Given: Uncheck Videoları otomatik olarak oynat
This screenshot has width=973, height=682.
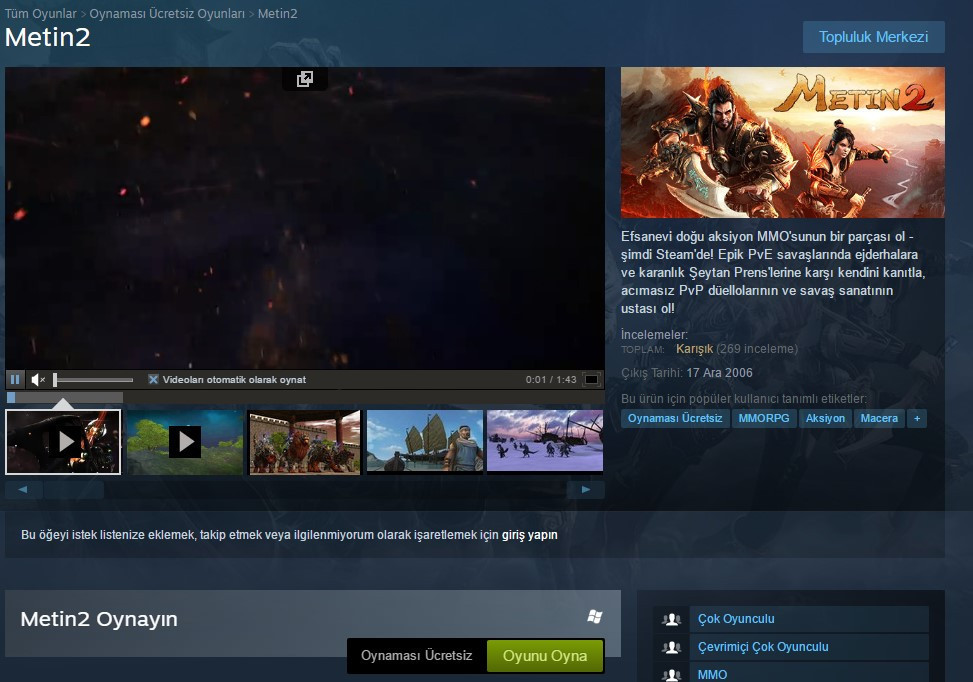Looking at the screenshot, I should [x=153, y=380].
